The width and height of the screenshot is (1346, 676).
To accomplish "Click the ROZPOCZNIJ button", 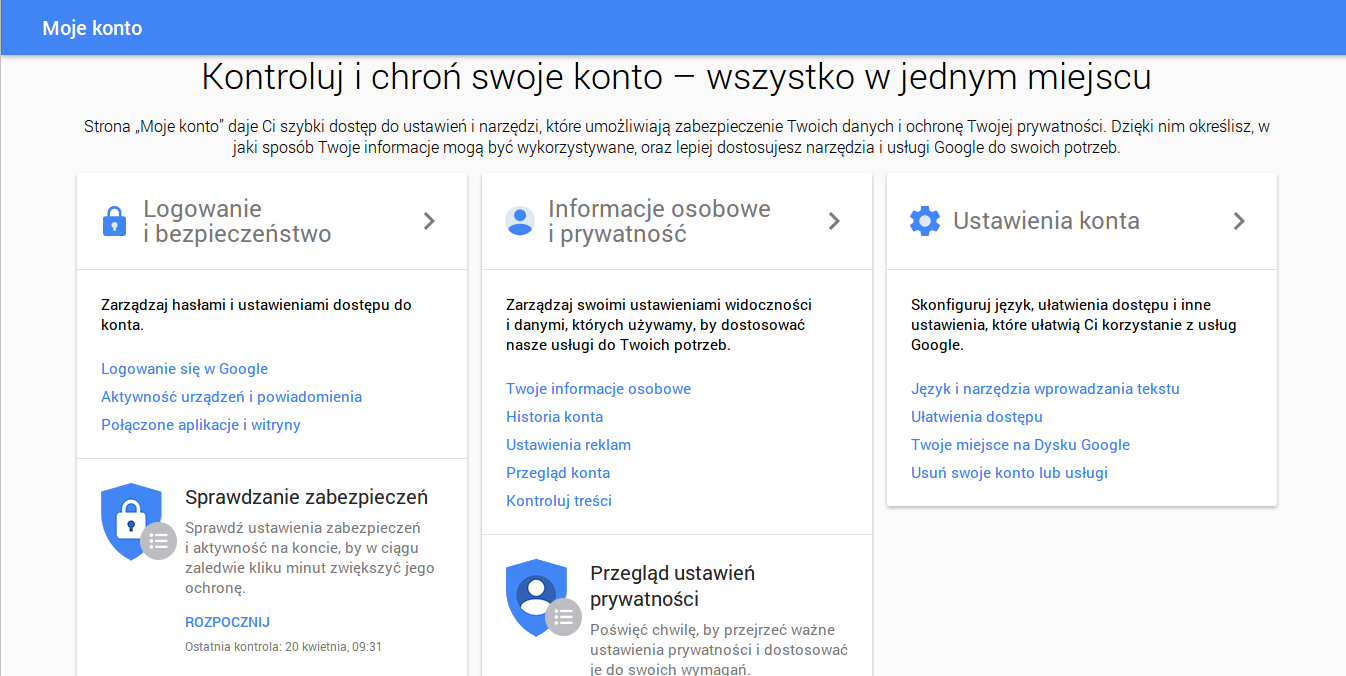I will [x=228, y=622].
